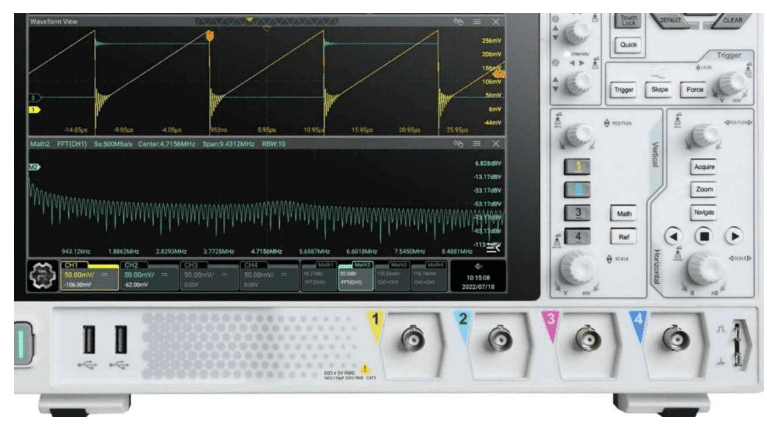Viewport: 767px width, 427px height.
Task: Push the horizontal POSITION knob
Action: coord(704,135)
